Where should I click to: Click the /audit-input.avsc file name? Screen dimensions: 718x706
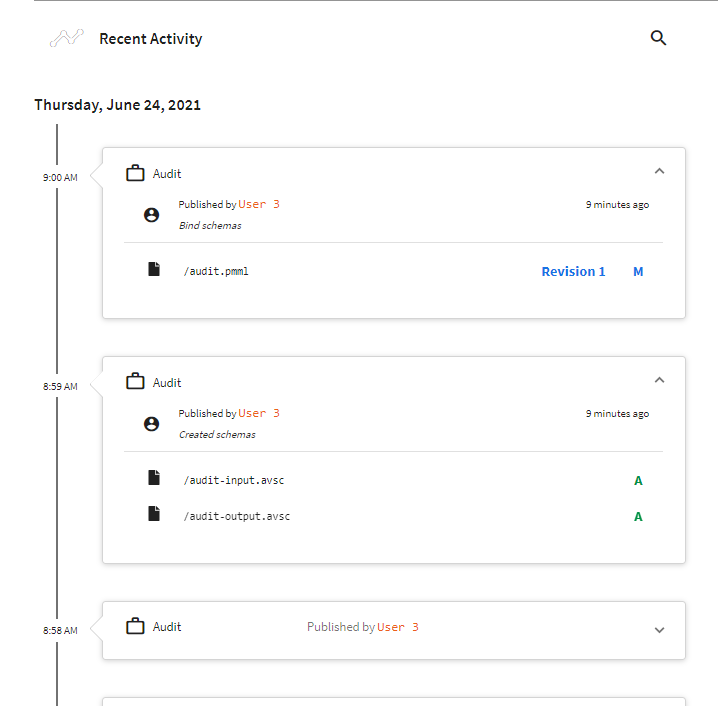click(x=233, y=481)
